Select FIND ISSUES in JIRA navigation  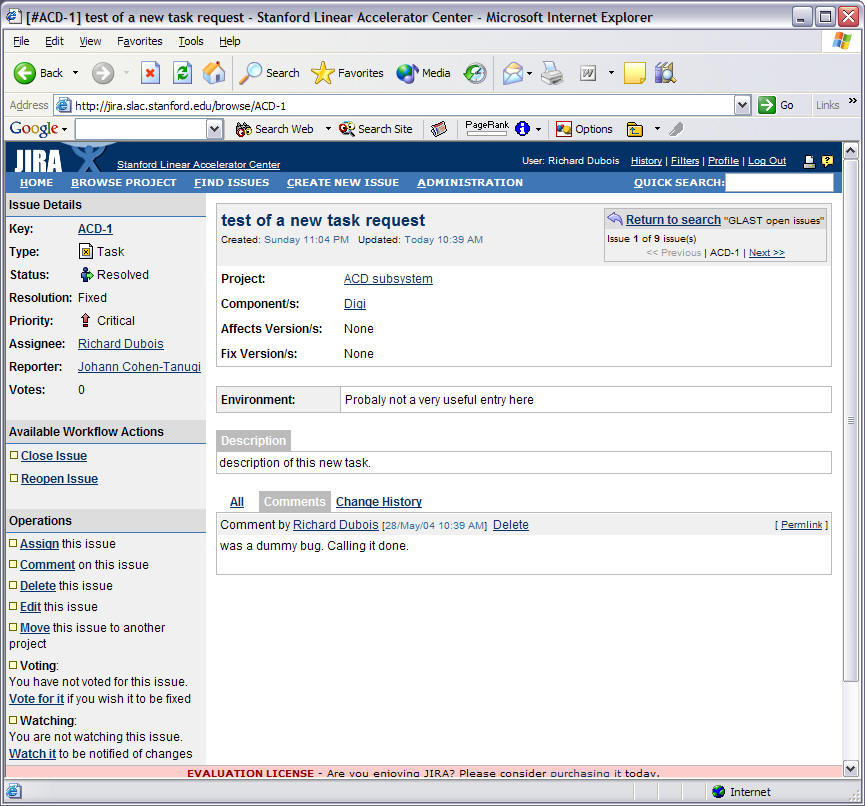click(x=231, y=183)
